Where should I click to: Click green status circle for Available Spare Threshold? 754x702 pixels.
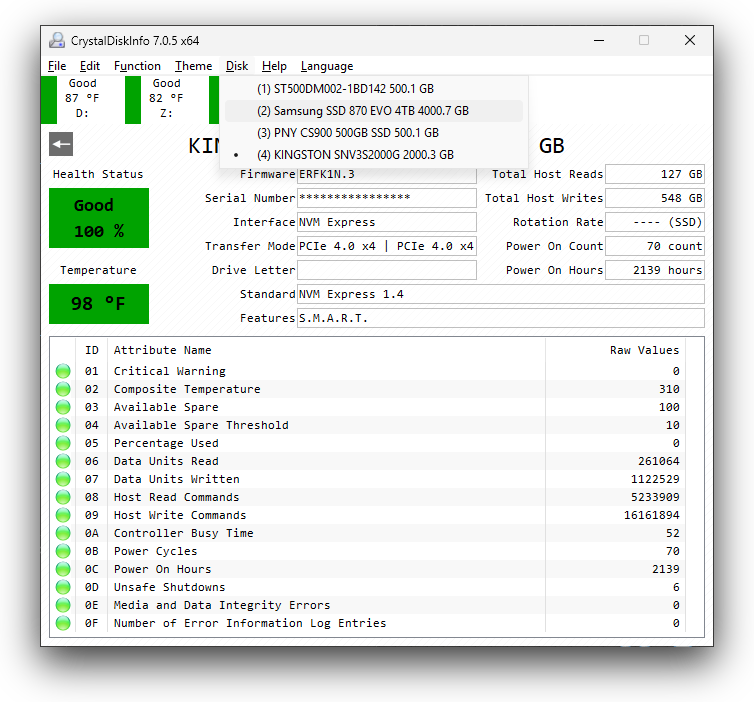pos(63,425)
